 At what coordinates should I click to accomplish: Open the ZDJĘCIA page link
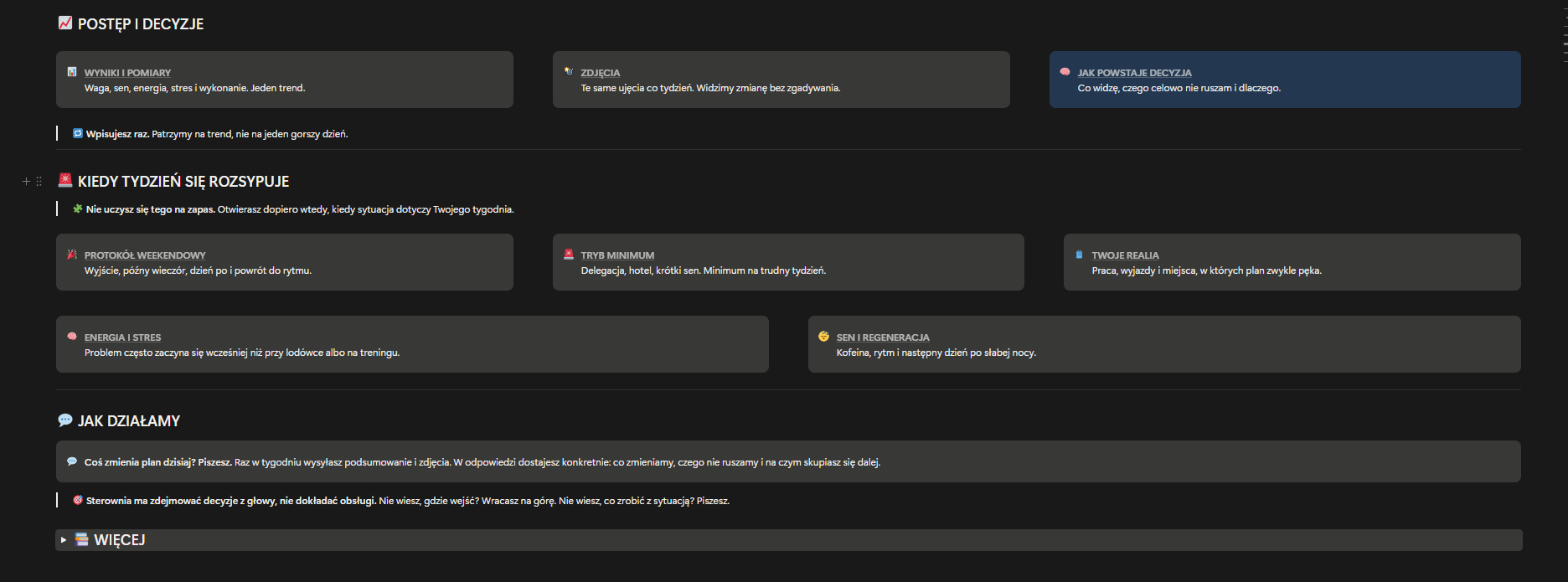(601, 73)
